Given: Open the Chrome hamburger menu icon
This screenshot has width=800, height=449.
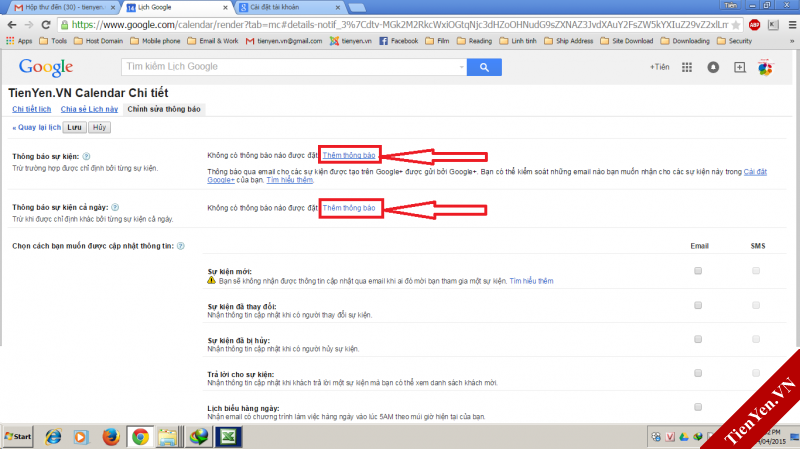Looking at the screenshot, I should pyautogui.click(x=792, y=24).
